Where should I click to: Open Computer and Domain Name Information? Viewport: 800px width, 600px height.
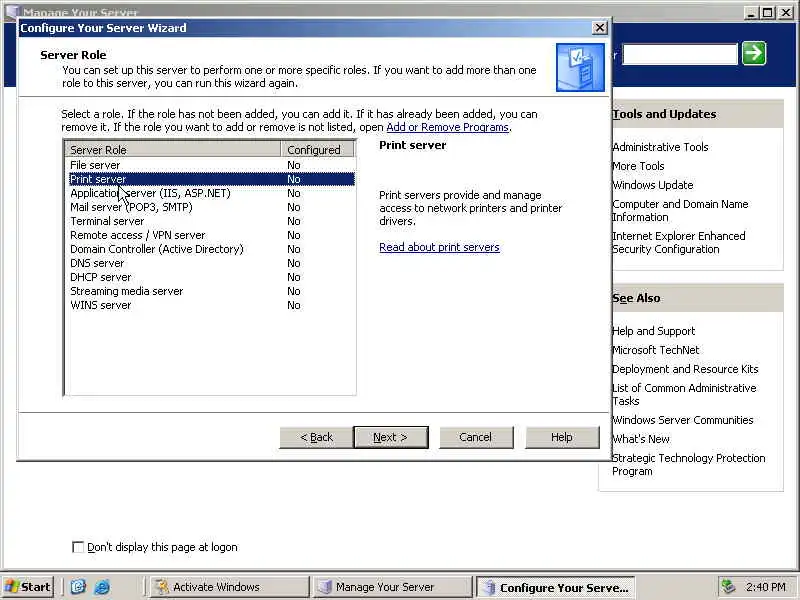click(x=680, y=210)
